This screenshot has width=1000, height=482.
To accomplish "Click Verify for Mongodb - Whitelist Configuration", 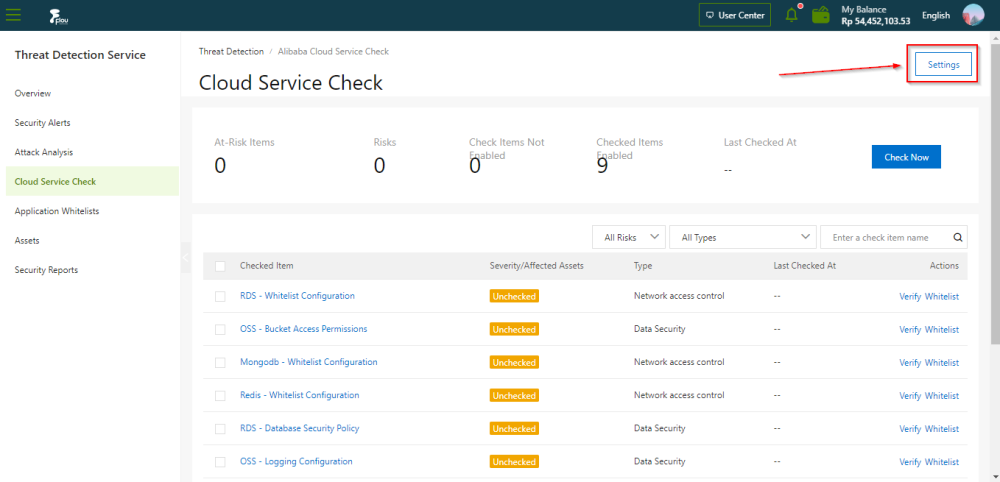I will pyautogui.click(x=910, y=363).
